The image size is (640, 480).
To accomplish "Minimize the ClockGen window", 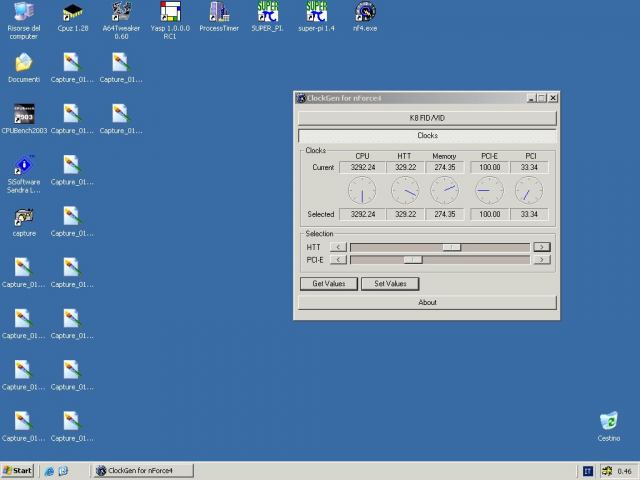I will point(531,98).
